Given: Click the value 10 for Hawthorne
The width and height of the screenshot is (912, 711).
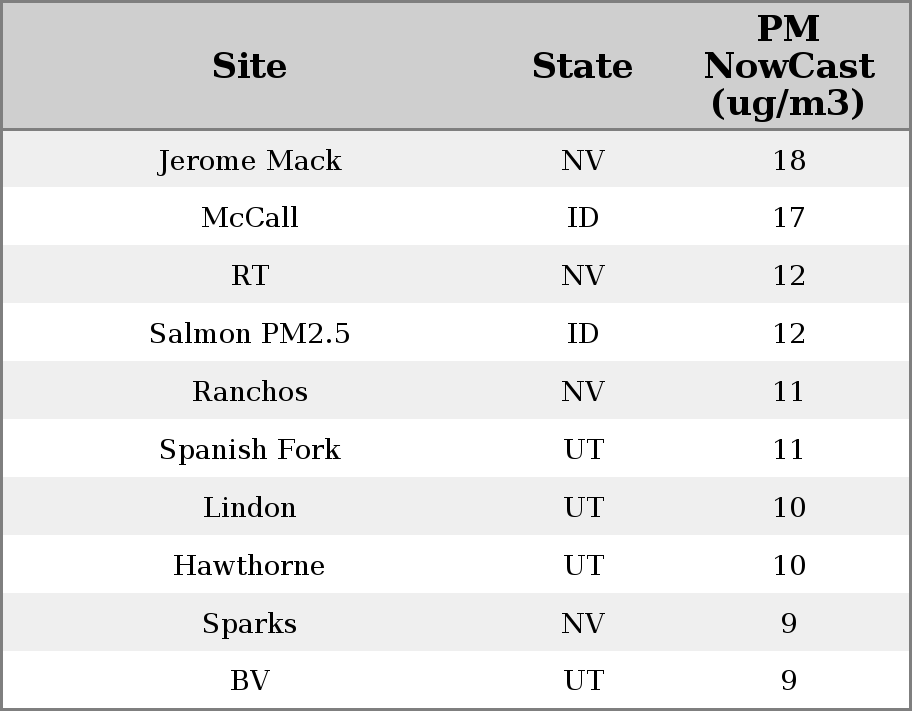Looking at the screenshot, I should 788,566.
